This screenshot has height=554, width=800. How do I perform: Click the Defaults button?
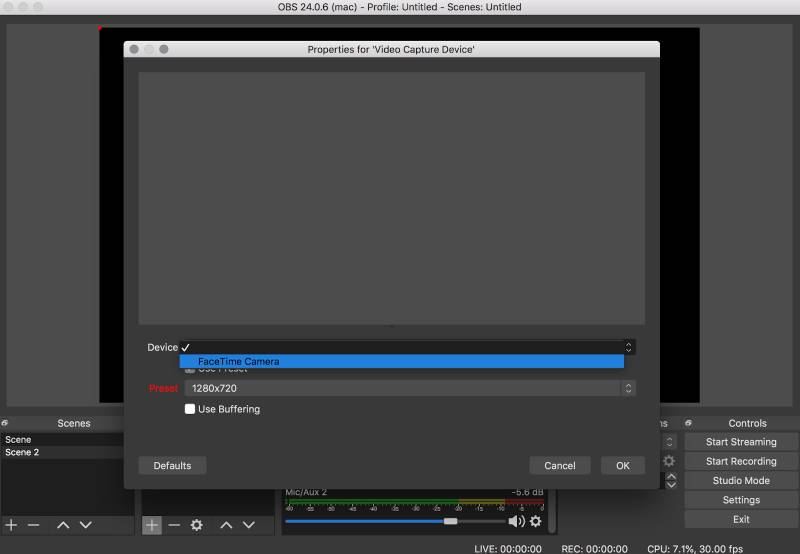pos(172,465)
